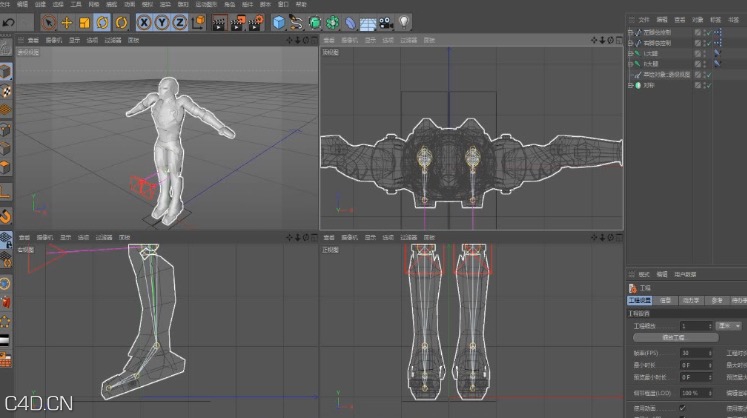
Task: Activate the Rotate tool icon
Action: [x=102, y=22]
